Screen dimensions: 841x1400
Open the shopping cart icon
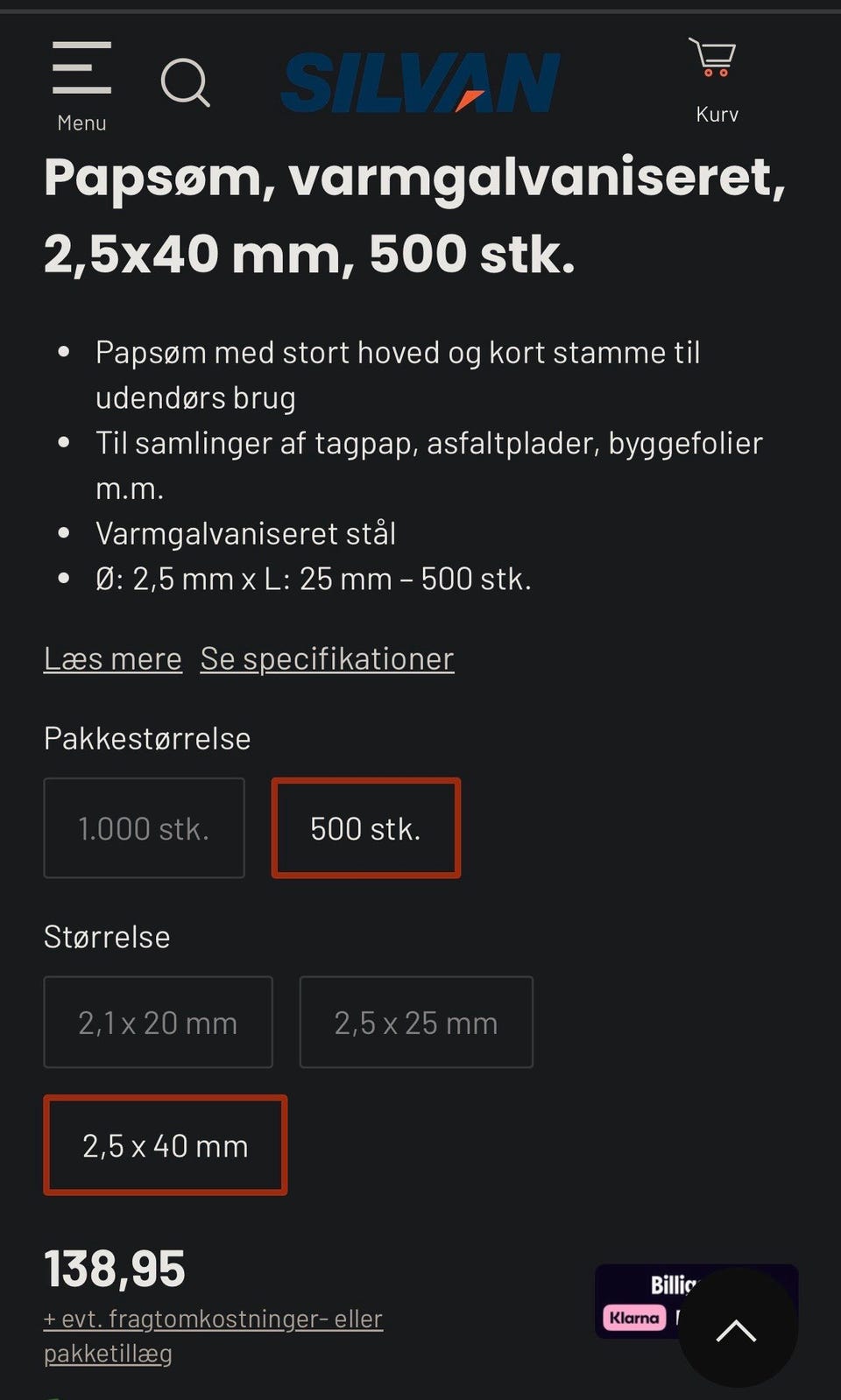(x=713, y=58)
